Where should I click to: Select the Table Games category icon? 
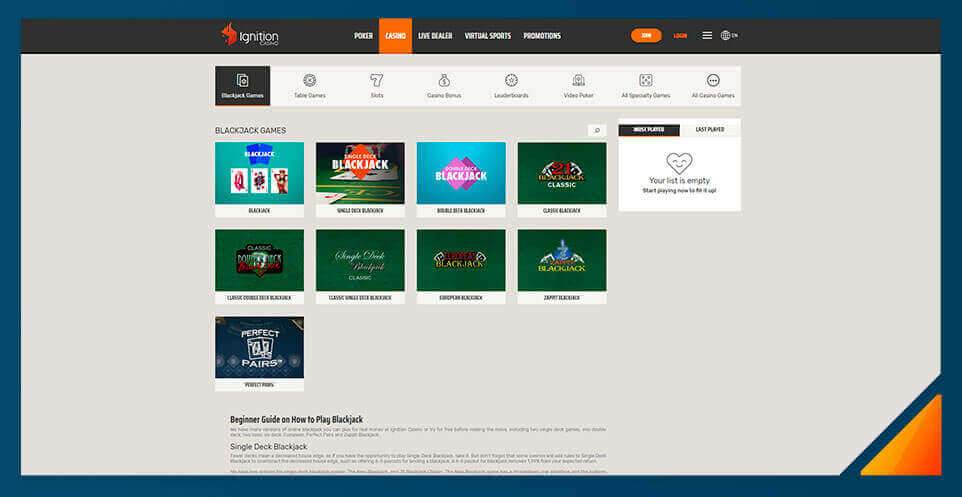[310, 80]
